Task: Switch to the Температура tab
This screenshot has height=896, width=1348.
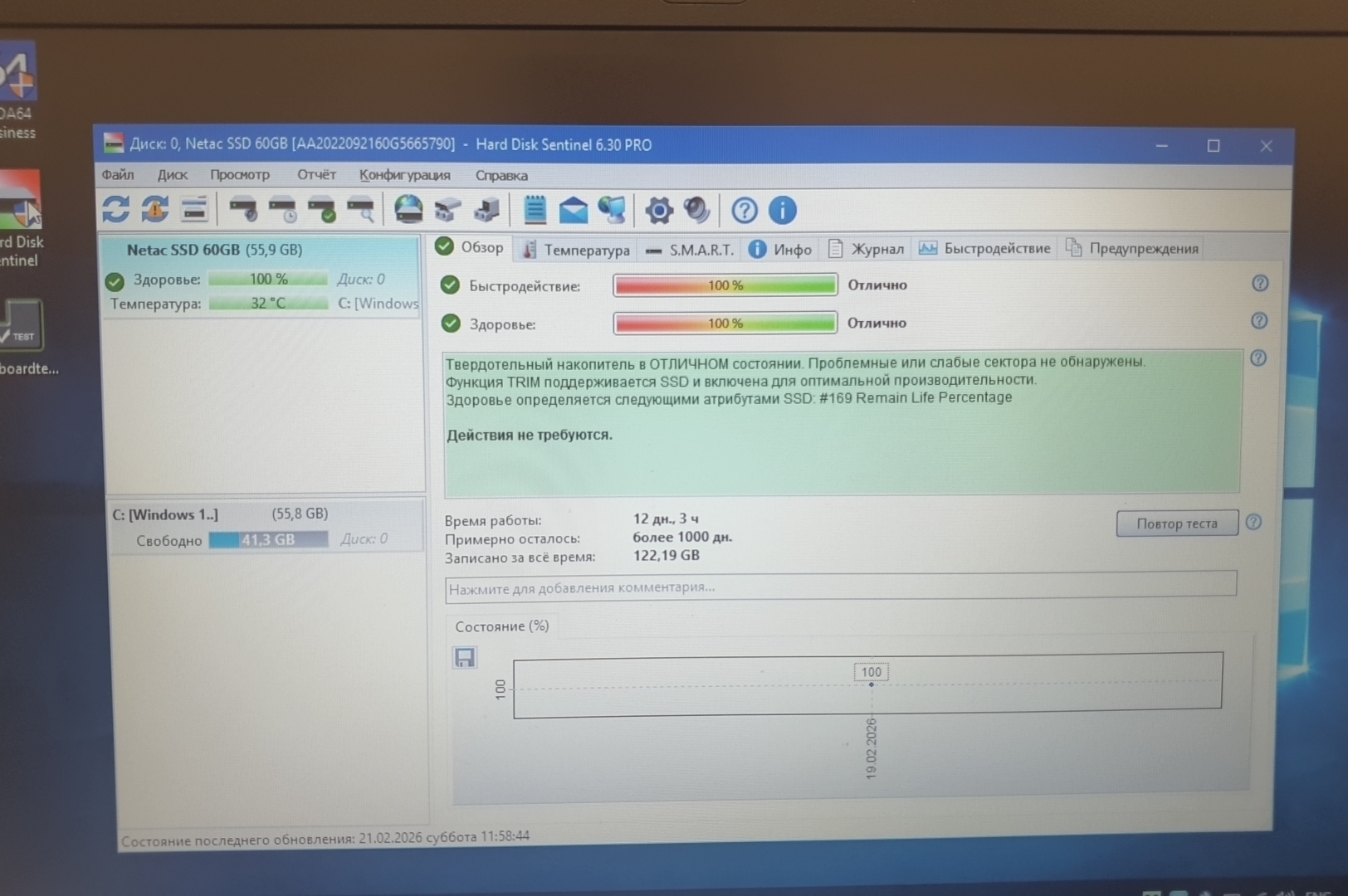Action: point(576,249)
